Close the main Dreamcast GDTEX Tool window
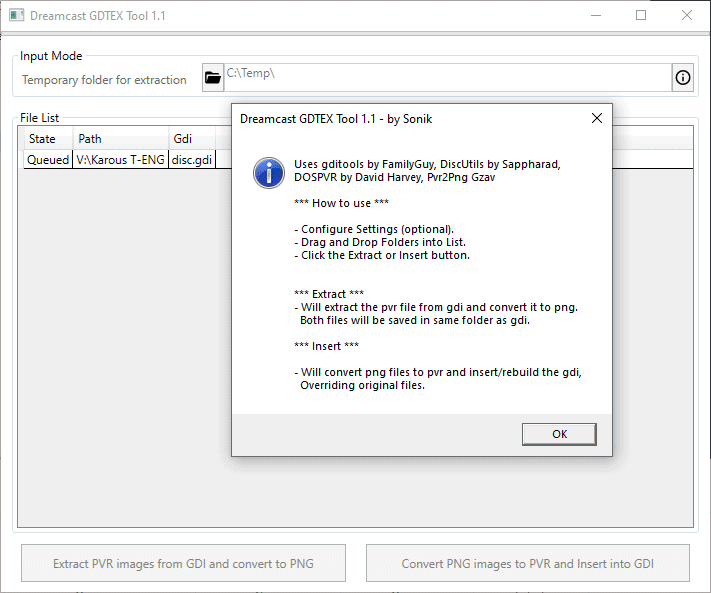 tap(687, 15)
